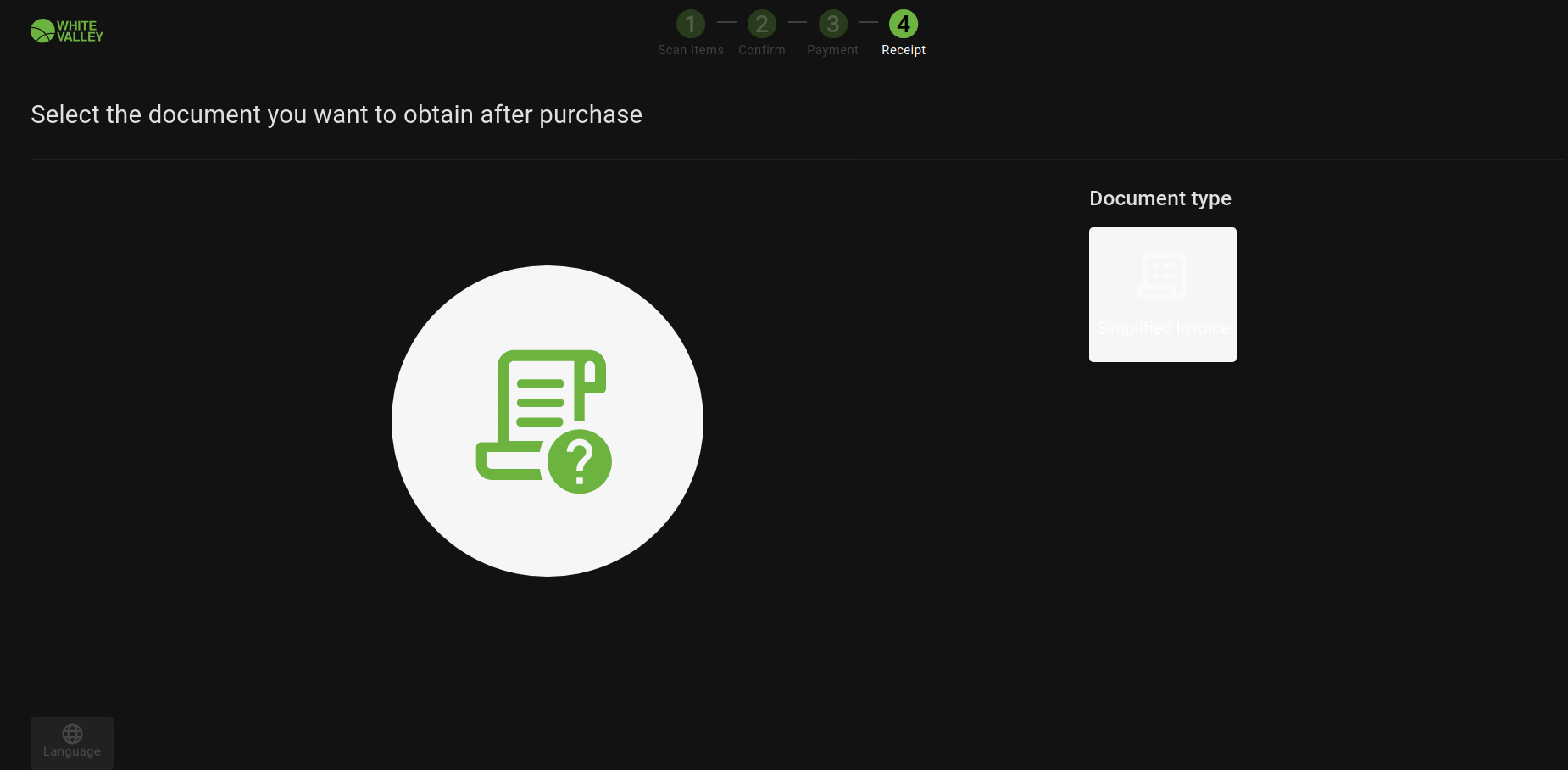Click the 'Select the document' page heading

pos(336,114)
